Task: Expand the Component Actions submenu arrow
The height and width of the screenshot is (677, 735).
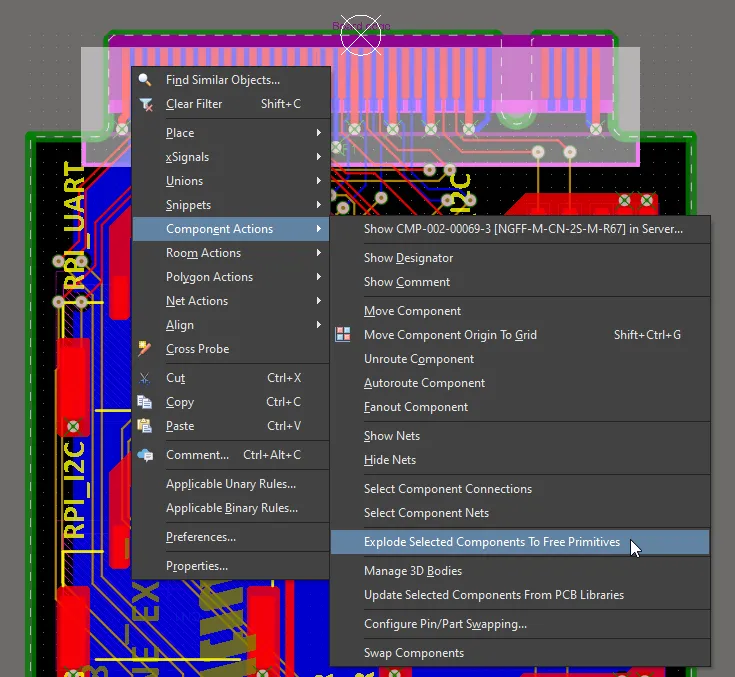Action: click(319, 229)
